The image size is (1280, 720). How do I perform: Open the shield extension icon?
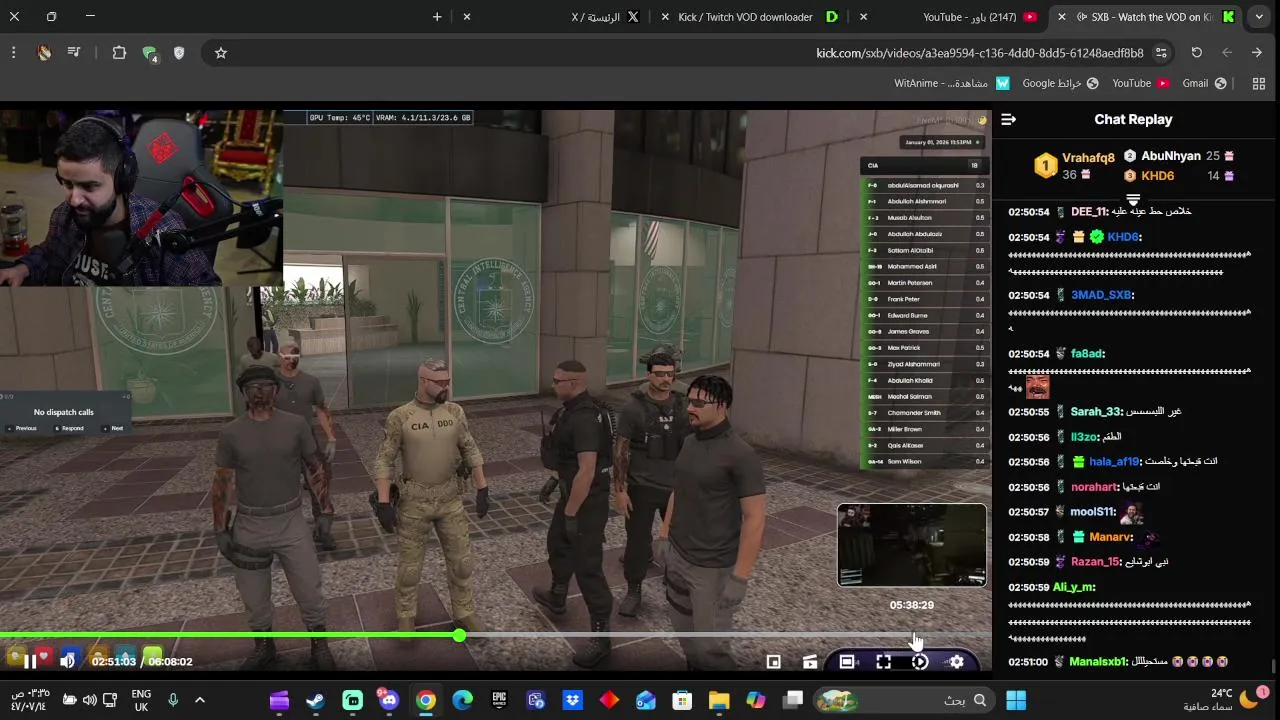179,53
